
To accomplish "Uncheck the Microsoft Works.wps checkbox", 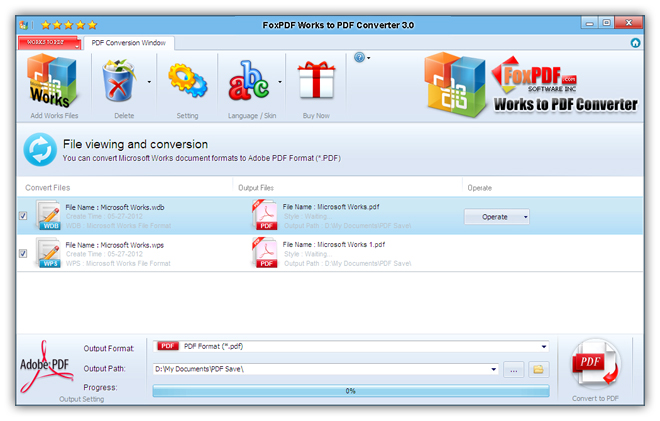I will 23,253.
